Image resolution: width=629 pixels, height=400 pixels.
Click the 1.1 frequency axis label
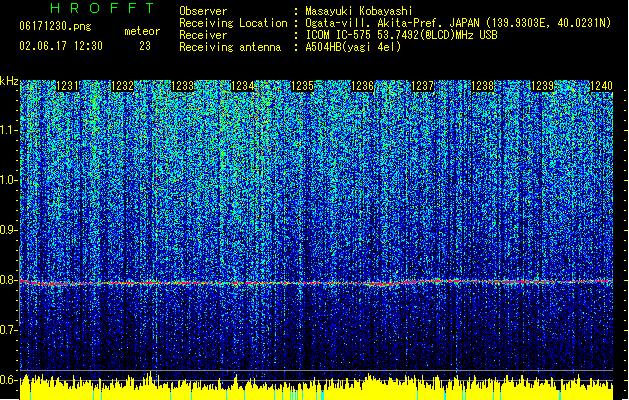[9, 131]
